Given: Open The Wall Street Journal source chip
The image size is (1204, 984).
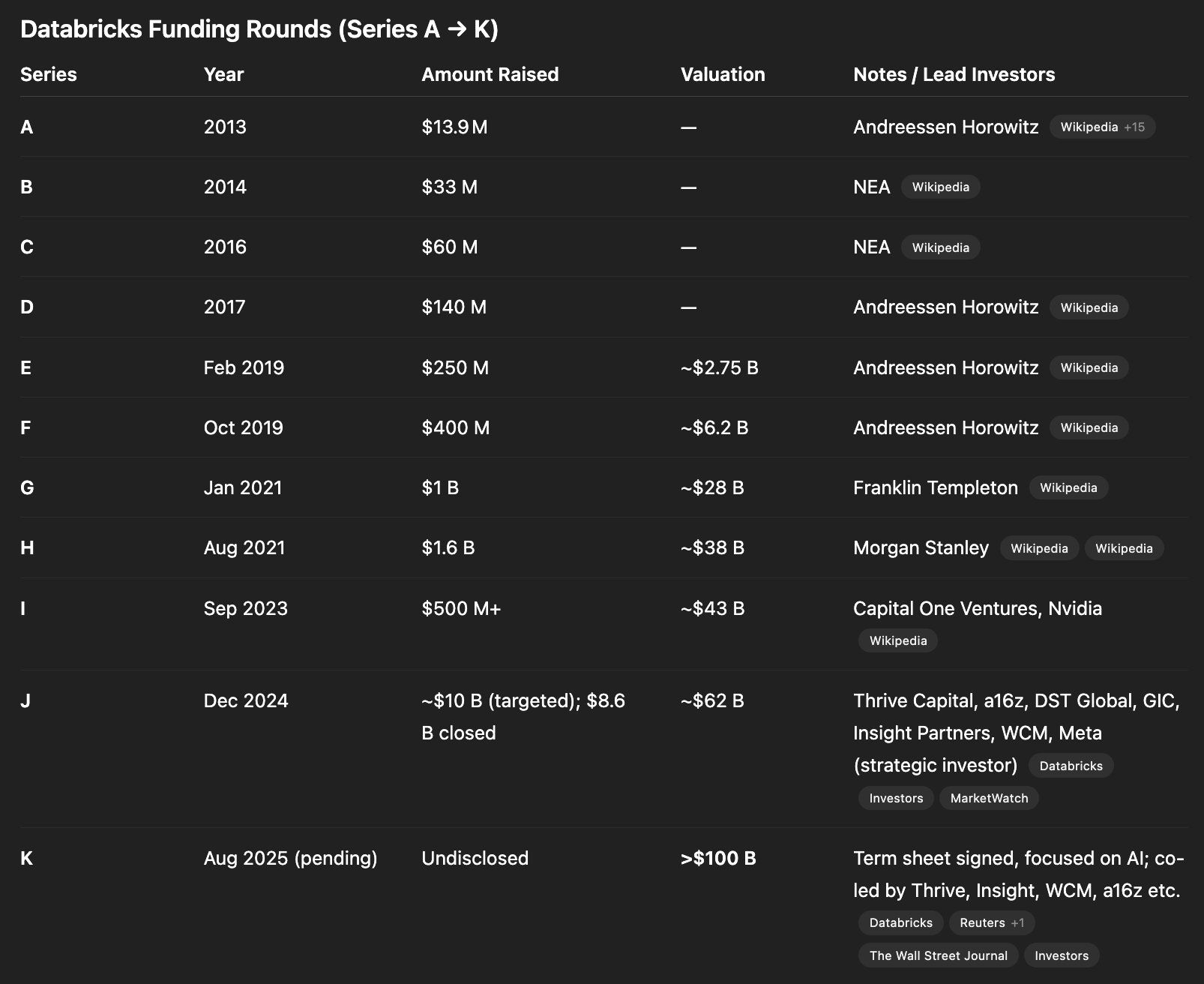Looking at the screenshot, I should pyautogui.click(x=938, y=955).
